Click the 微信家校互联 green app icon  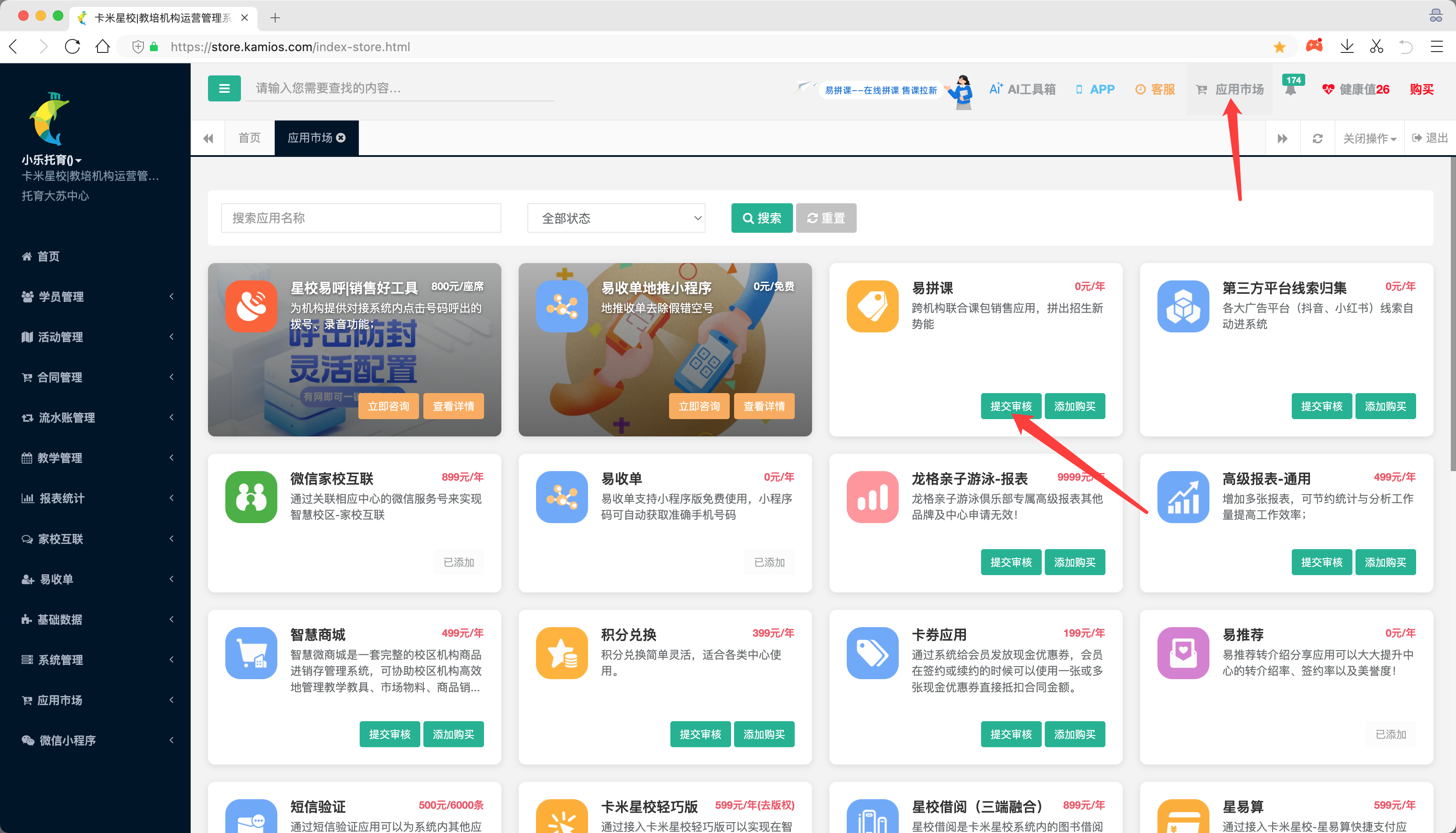251,497
